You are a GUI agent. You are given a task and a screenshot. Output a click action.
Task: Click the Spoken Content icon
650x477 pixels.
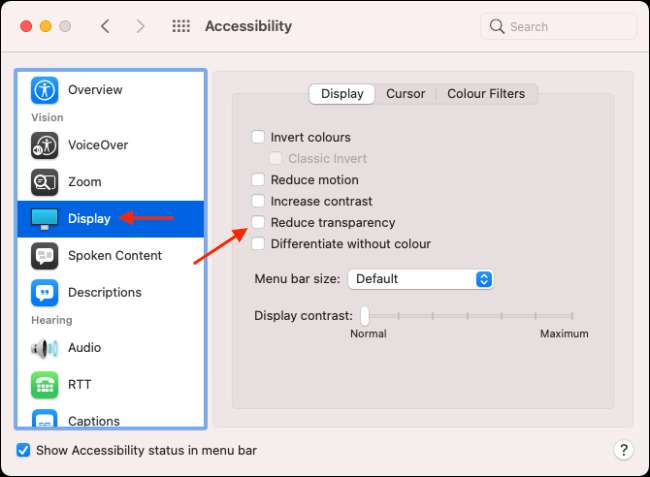coord(46,255)
